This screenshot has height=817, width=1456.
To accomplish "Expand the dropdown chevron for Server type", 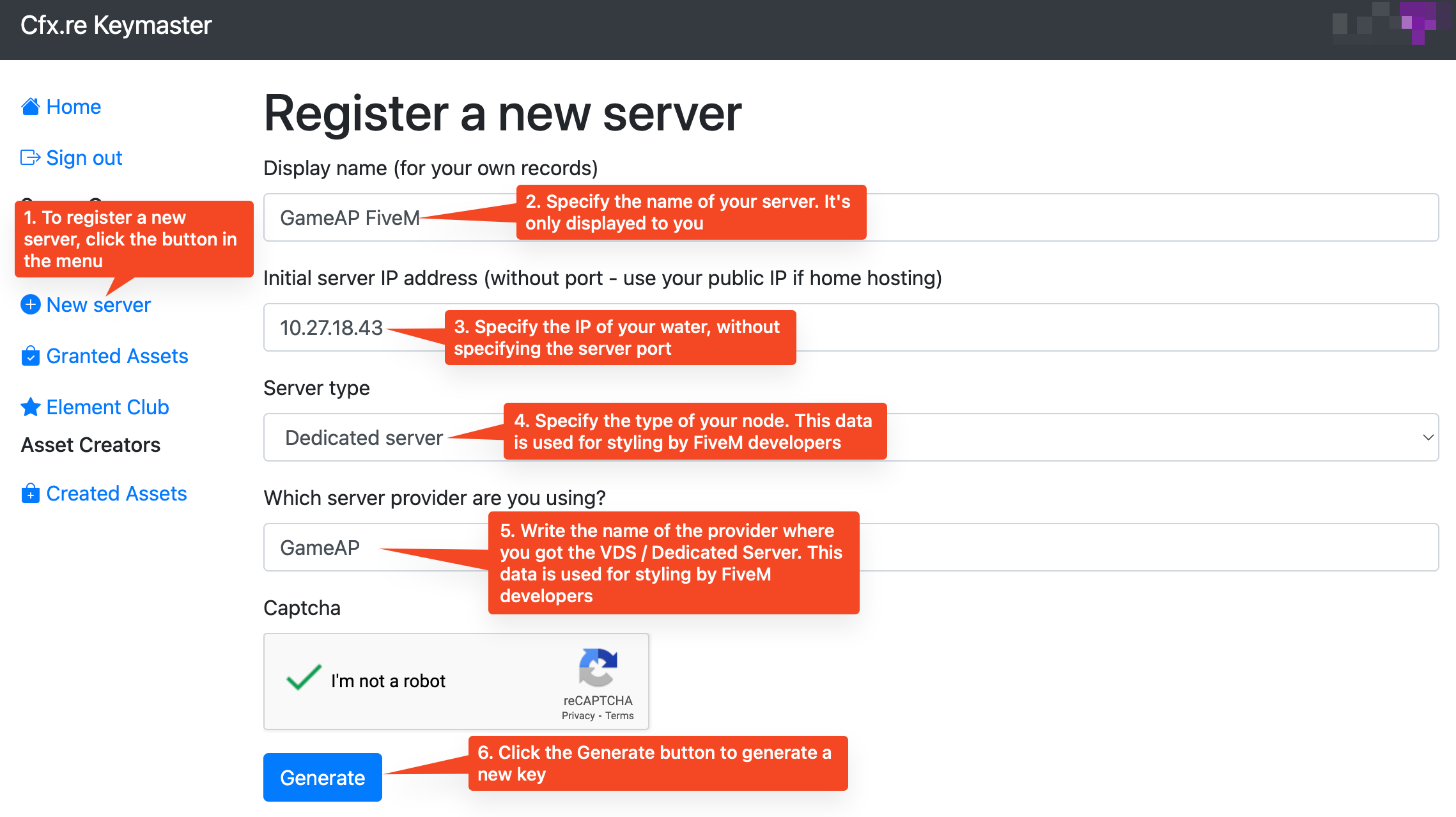I will point(1428,437).
